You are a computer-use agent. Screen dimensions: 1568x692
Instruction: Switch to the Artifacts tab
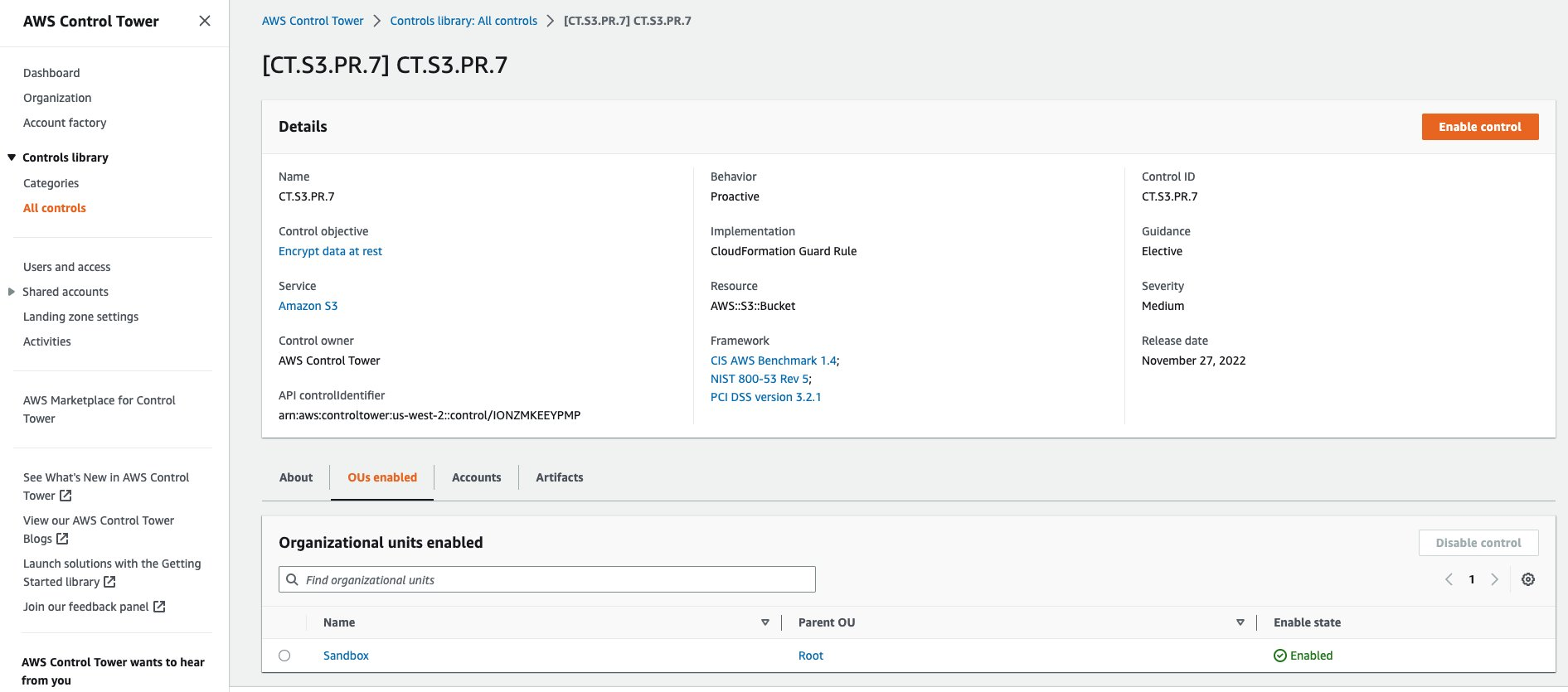[560, 477]
